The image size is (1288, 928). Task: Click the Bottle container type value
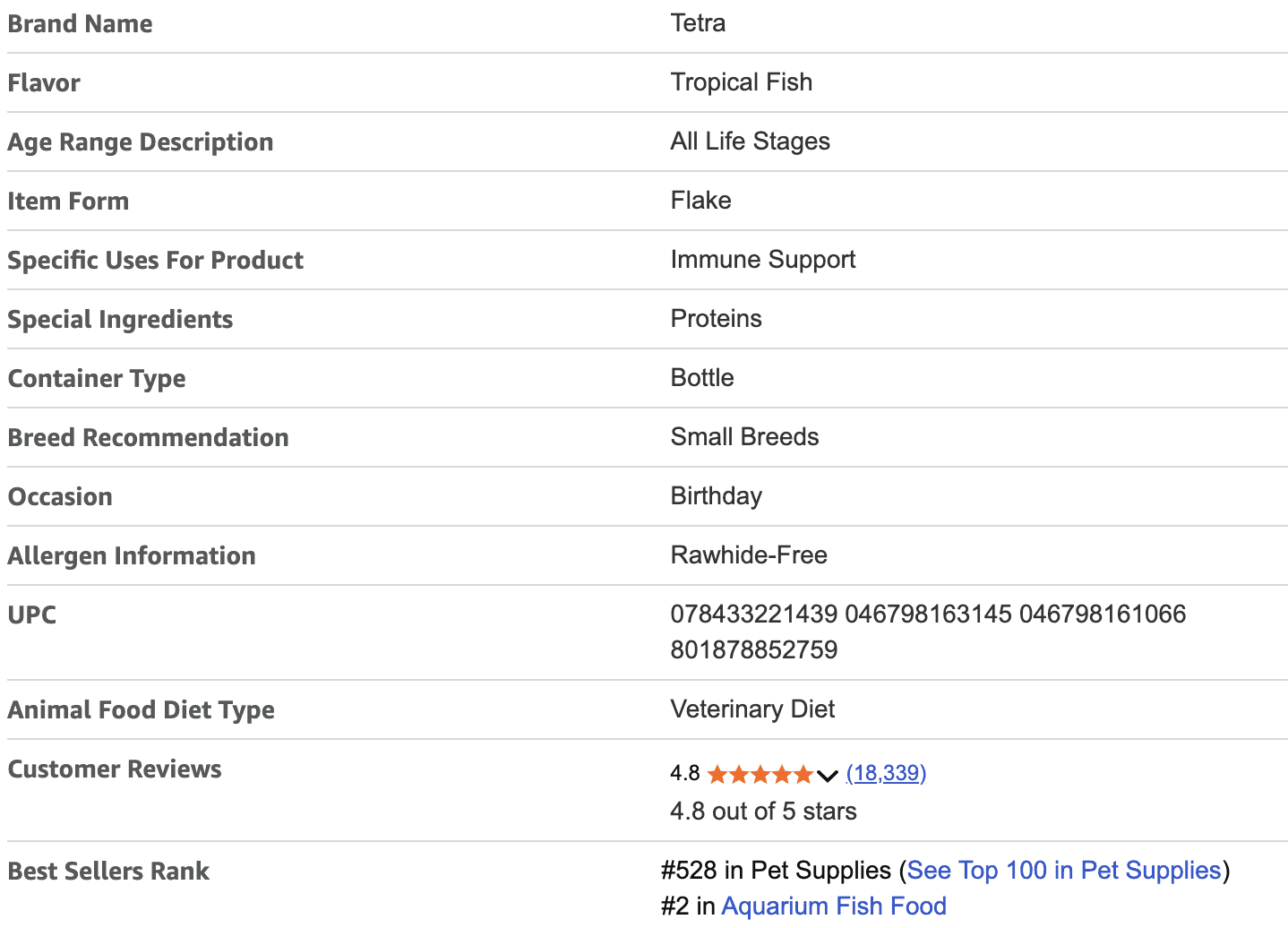pyautogui.click(x=702, y=378)
